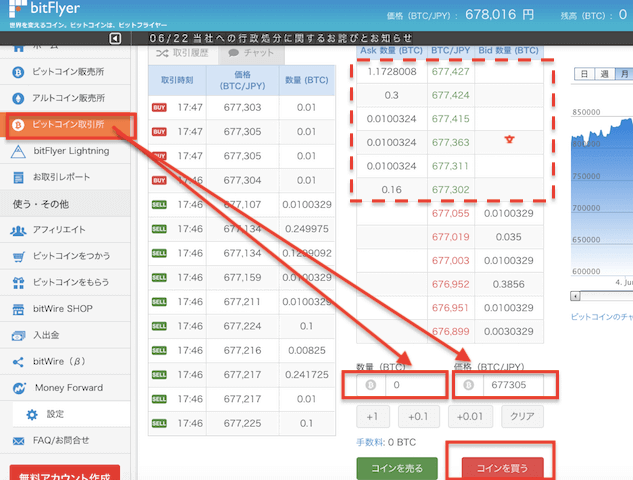
Task: Click SELL badge on 677,211 row
Action: (159, 302)
